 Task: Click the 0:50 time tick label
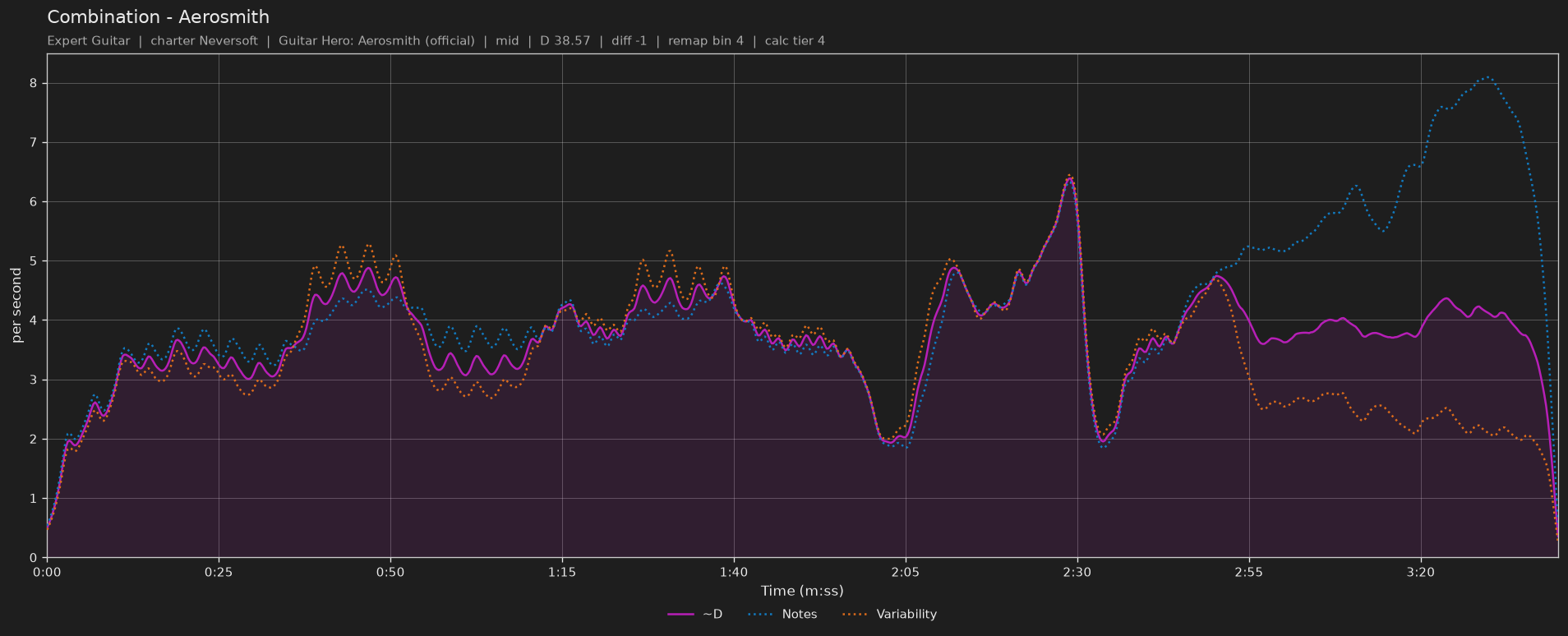click(390, 572)
